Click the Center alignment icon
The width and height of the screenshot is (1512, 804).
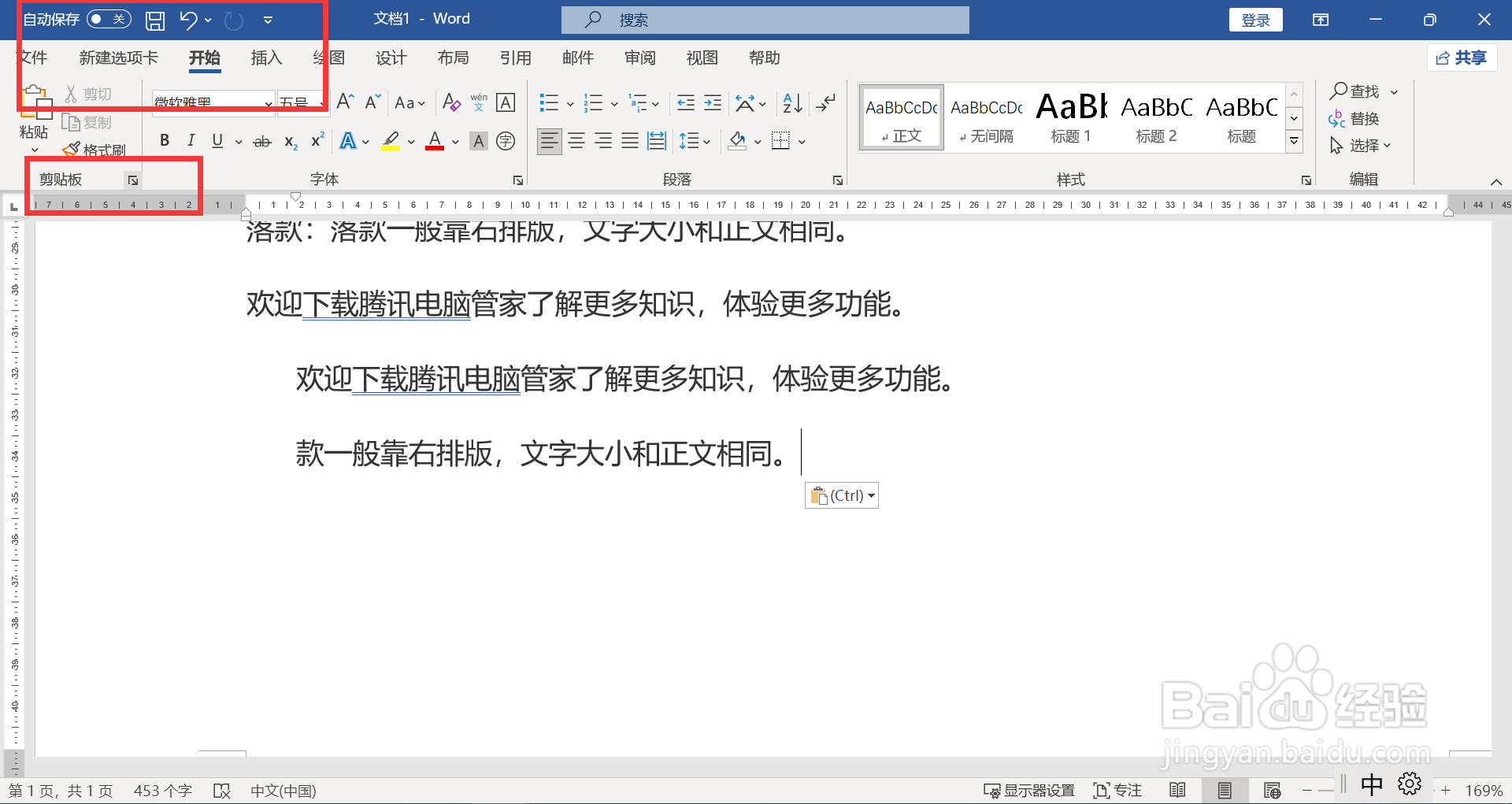[x=576, y=141]
